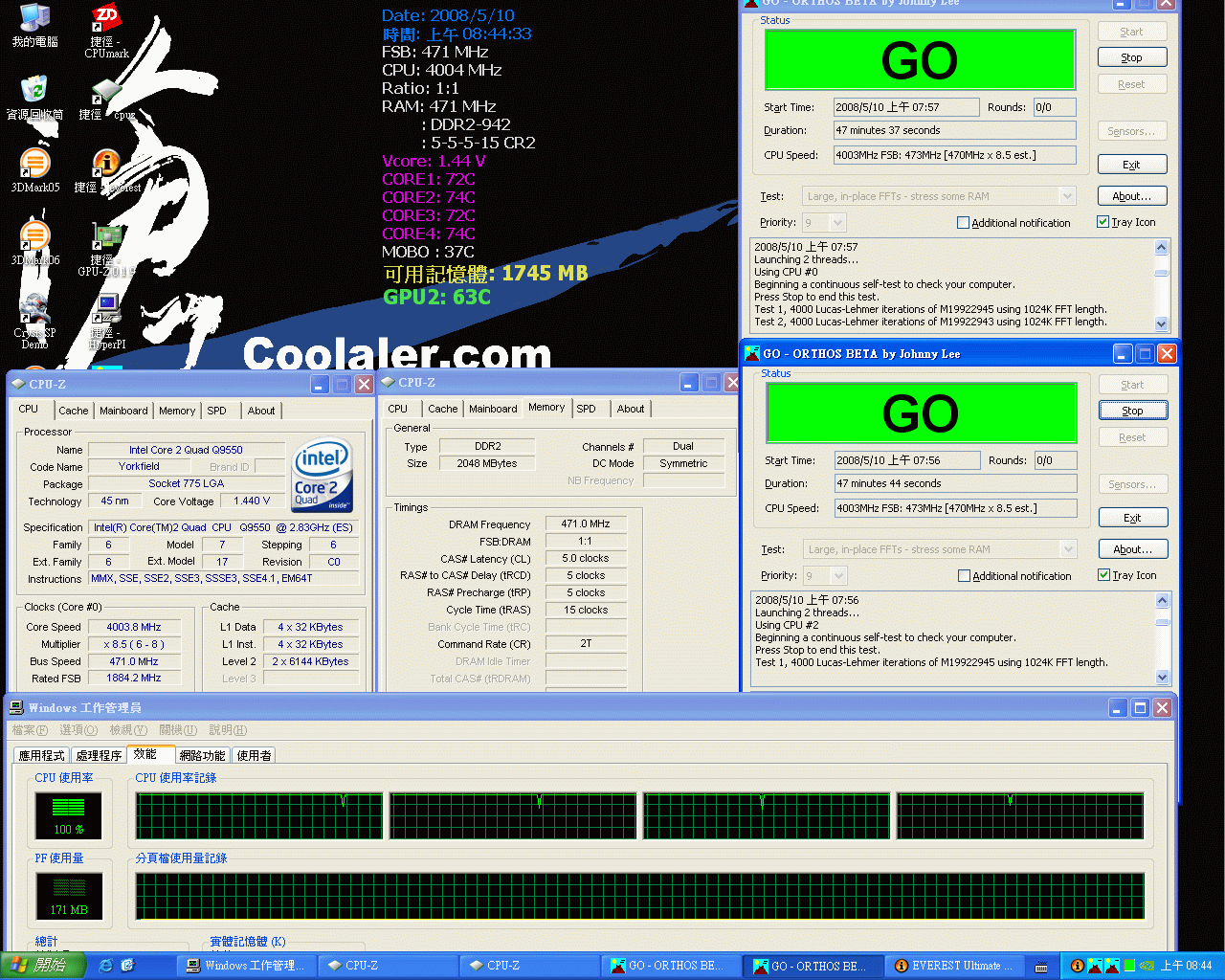The height and width of the screenshot is (980, 1225).
Task: Click the 'Intel Core 2 Quad Q9550' Name value
Action: click(187, 450)
